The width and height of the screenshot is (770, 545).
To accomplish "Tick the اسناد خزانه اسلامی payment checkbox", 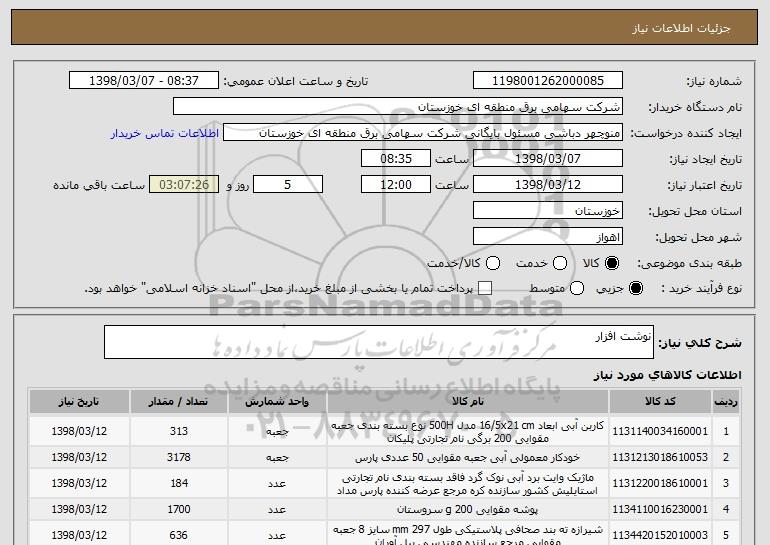I will [485, 288].
